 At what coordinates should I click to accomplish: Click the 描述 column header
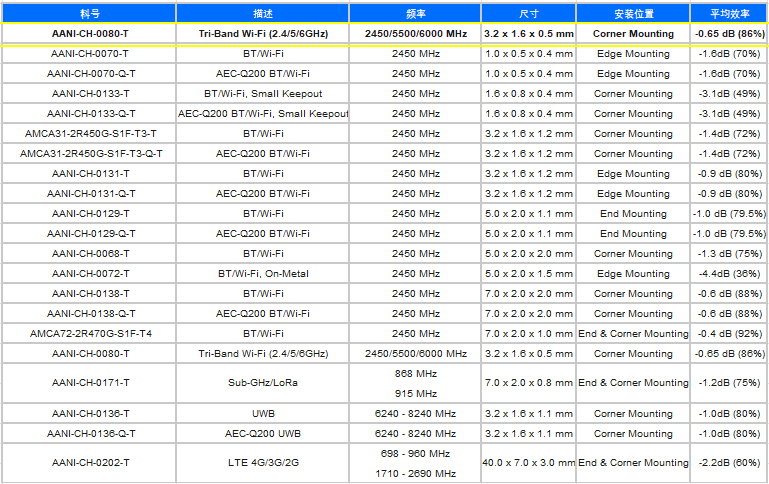[x=263, y=14]
